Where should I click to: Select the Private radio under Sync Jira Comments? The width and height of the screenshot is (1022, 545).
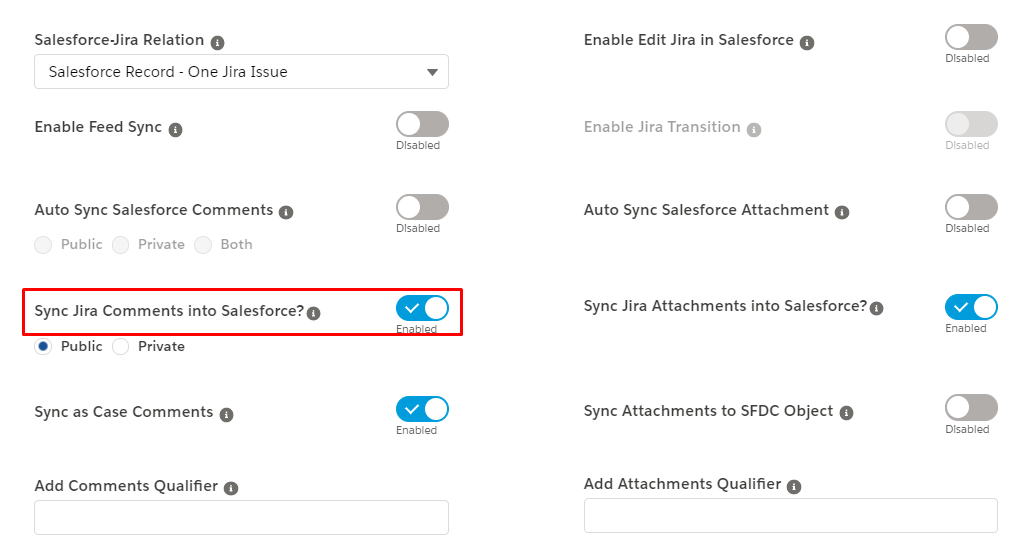[121, 346]
